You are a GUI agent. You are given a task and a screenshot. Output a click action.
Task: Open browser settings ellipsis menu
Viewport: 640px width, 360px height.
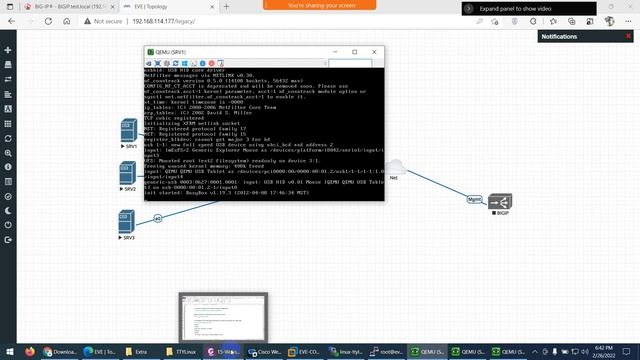point(628,21)
